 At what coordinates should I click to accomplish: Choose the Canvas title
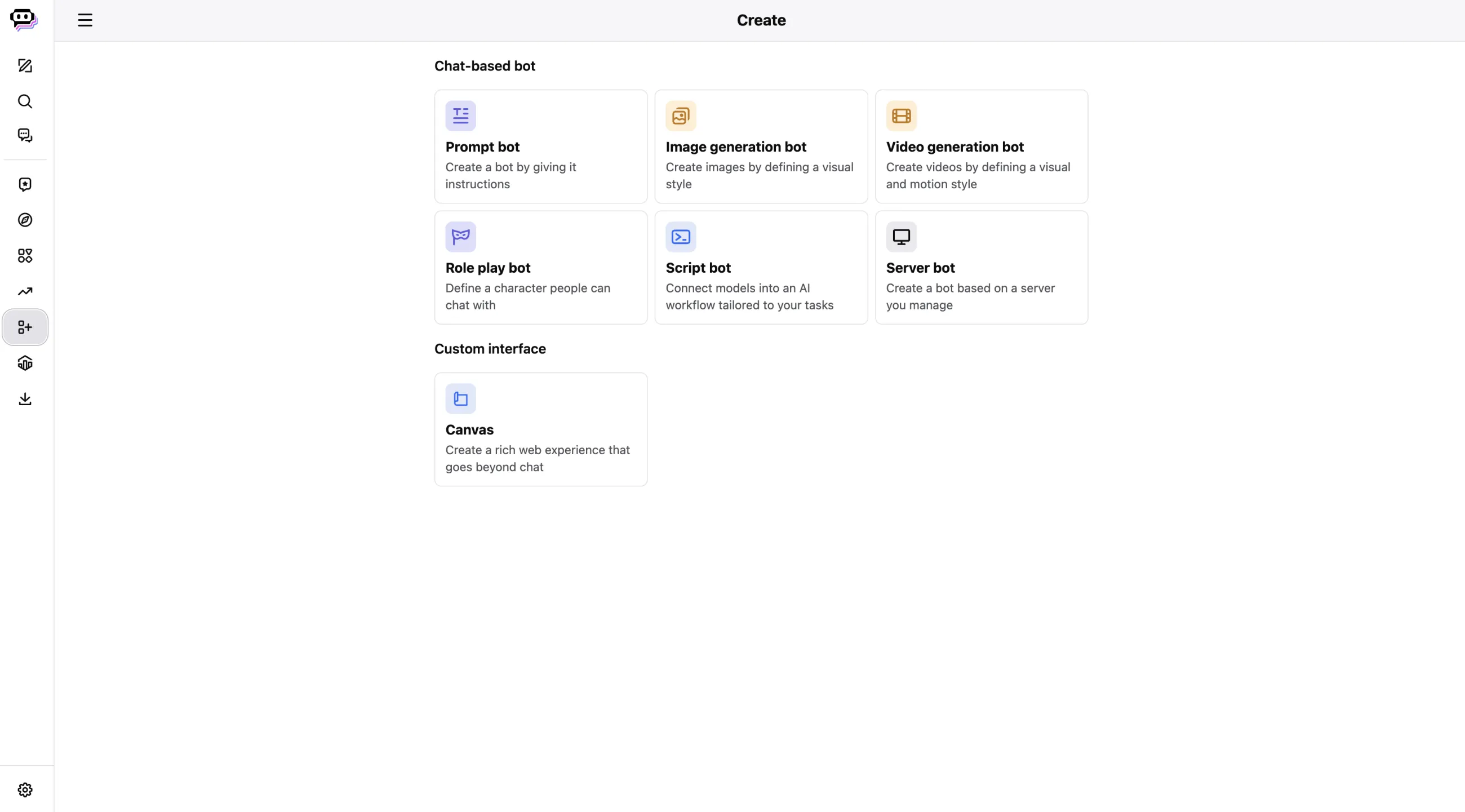[x=469, y=430]
